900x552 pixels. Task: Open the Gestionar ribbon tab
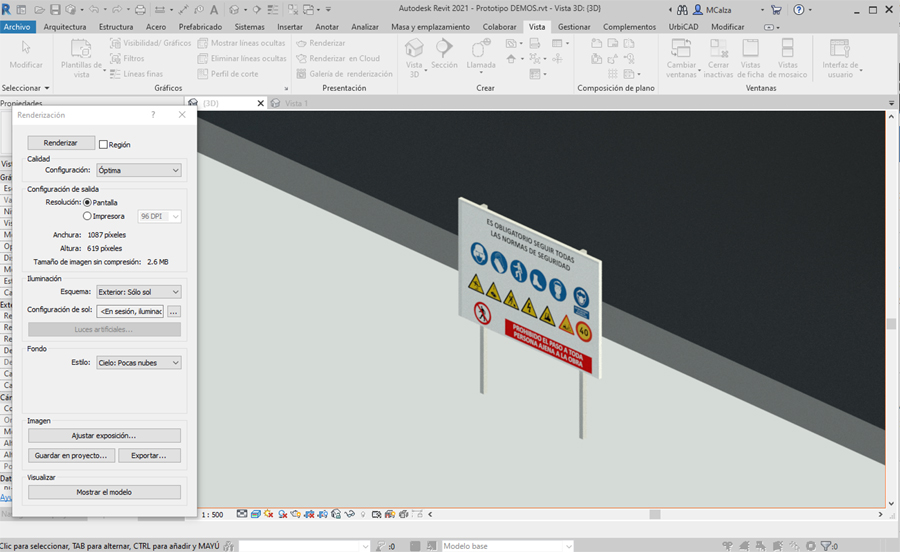573,27
